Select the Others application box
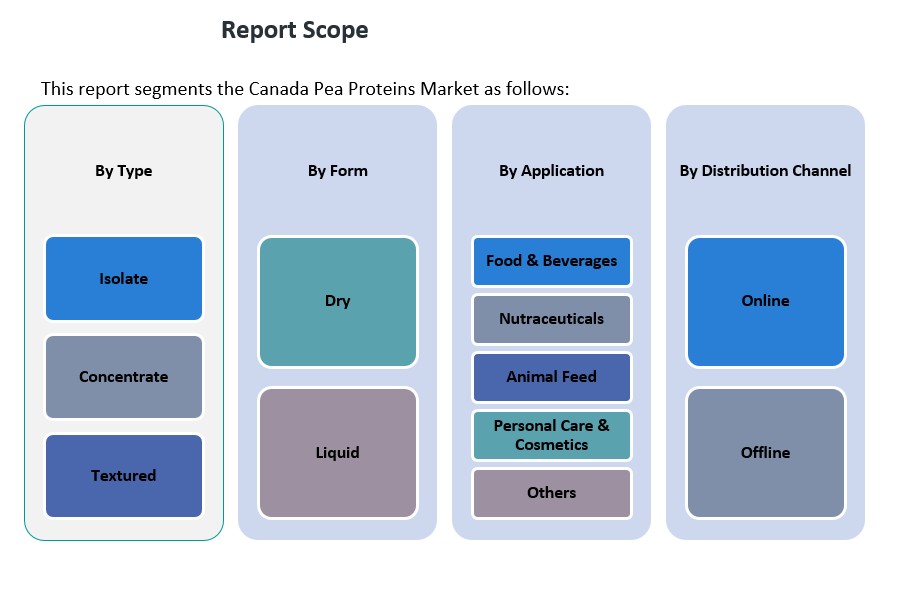 [x=552, y=493]
